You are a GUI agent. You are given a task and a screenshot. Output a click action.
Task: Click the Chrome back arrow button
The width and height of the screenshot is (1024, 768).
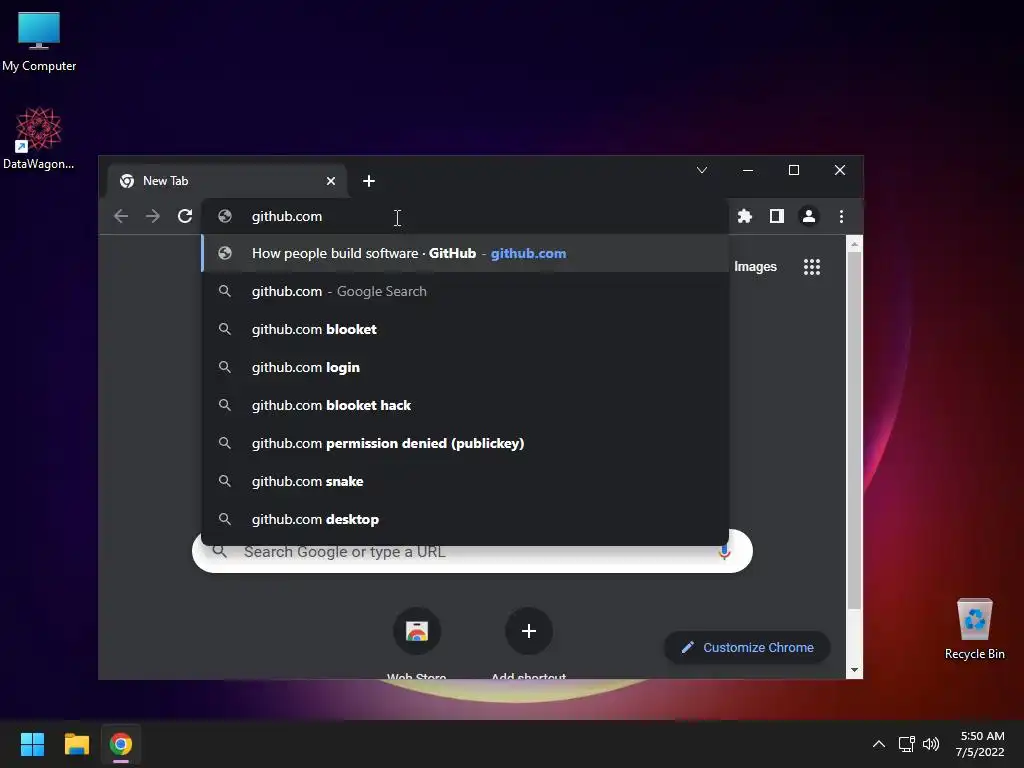pos(121,216)
